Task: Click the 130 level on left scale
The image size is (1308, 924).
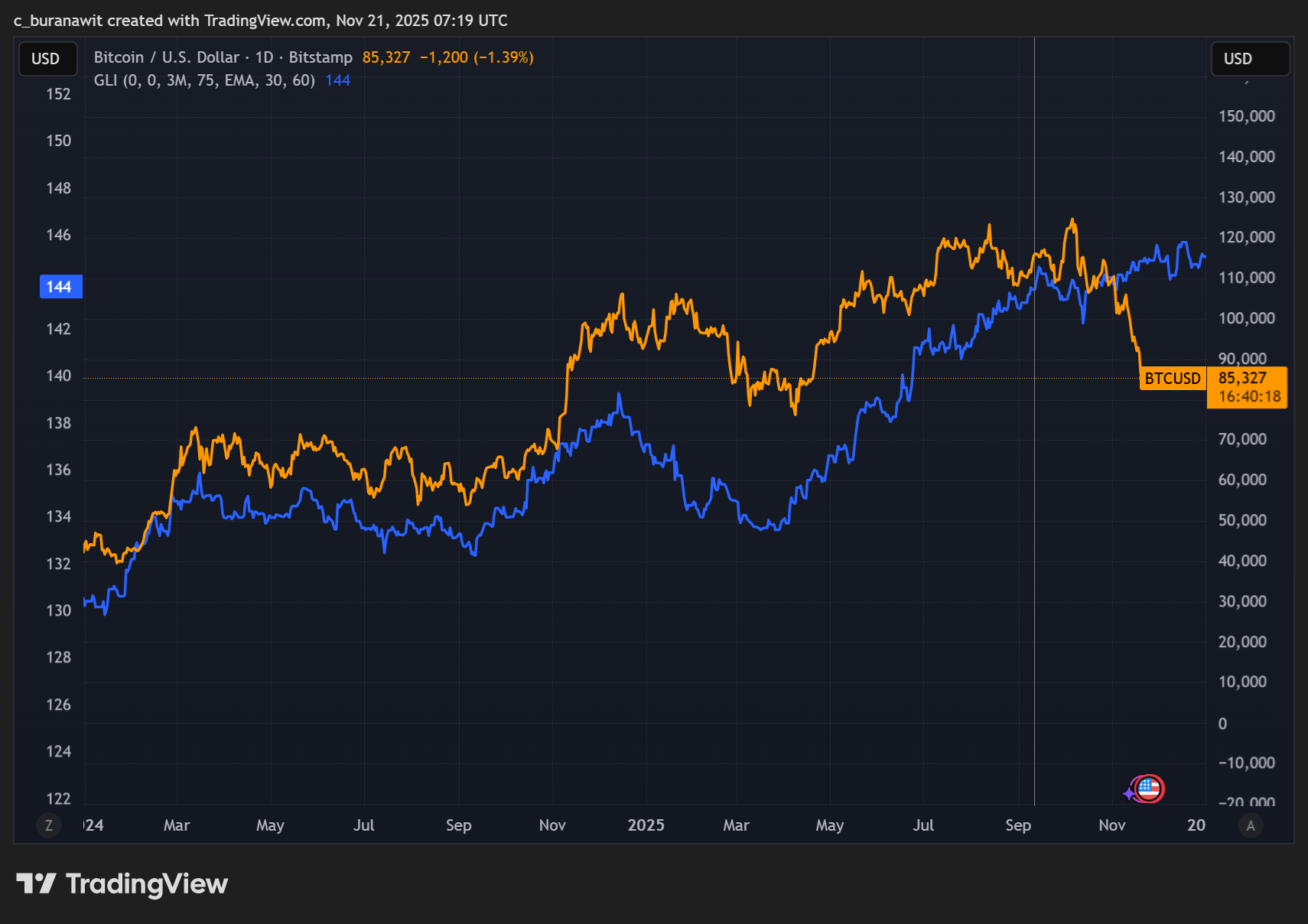Action: point(59,610)
